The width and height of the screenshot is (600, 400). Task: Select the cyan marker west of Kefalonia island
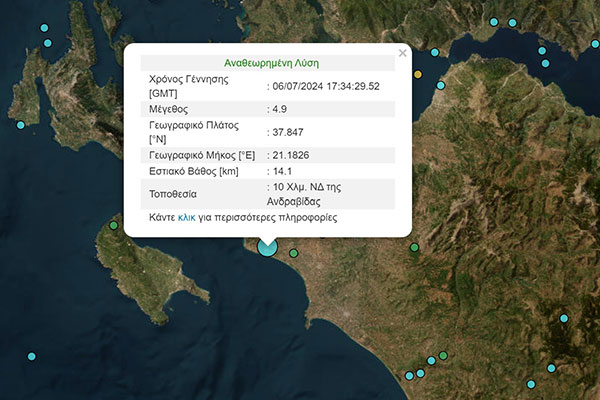[x=20, y=125]
